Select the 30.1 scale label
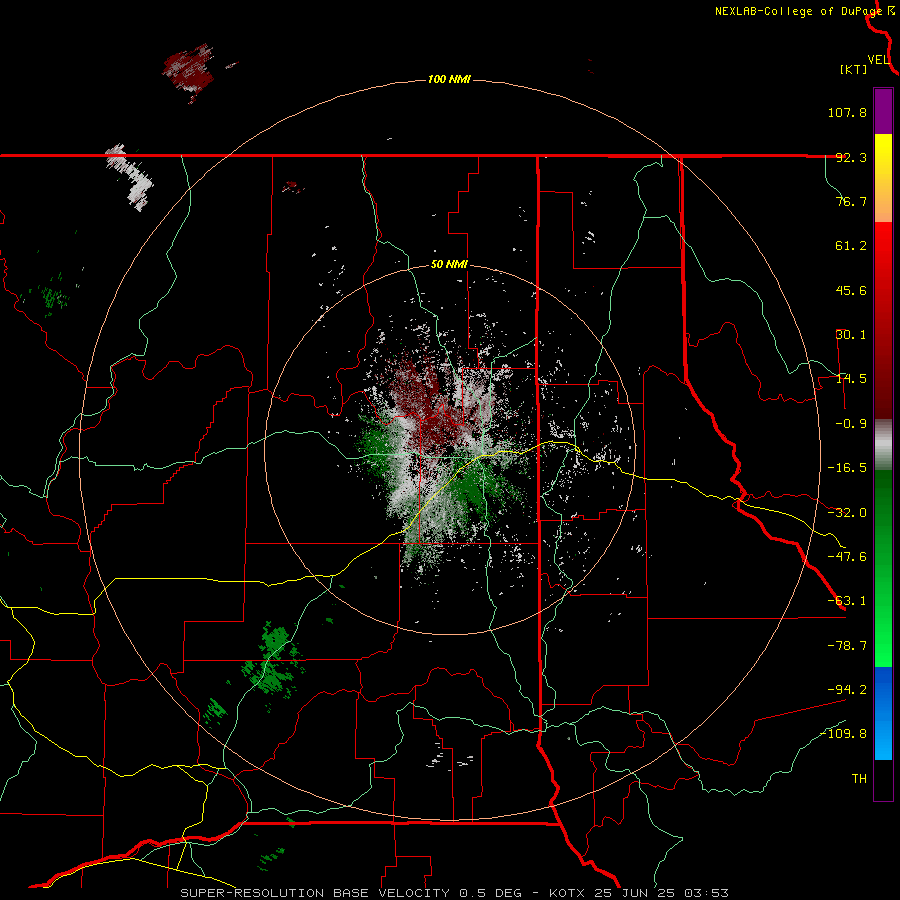 851,335
